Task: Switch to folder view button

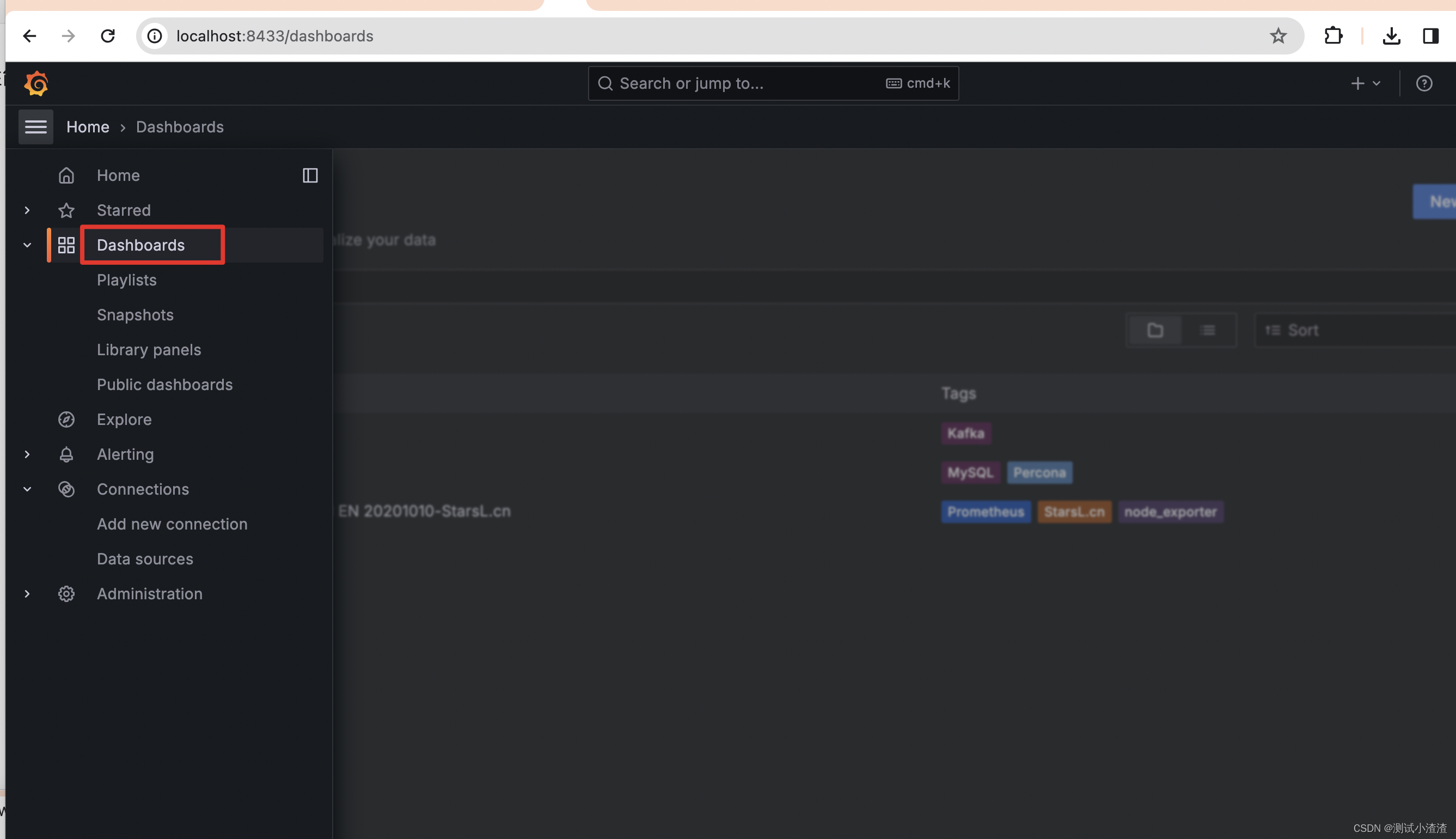Action: [1155, 330]
